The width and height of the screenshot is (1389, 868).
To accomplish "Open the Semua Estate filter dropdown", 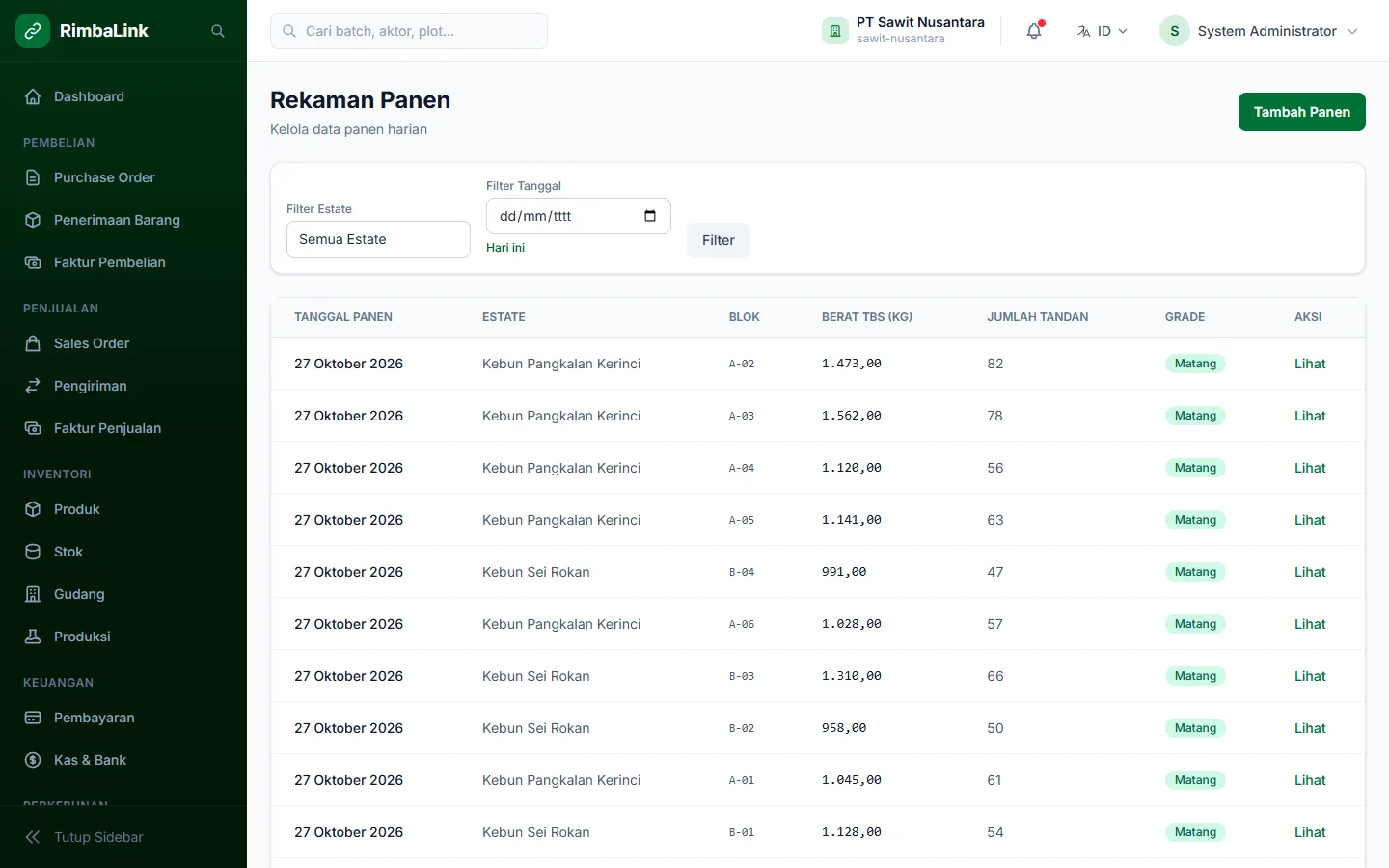I will point(378,239).
